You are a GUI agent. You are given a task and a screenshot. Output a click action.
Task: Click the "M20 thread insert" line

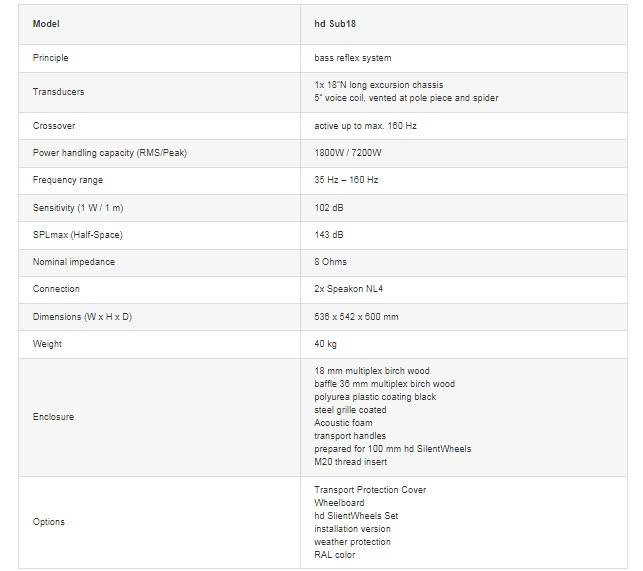pos(350,462)
